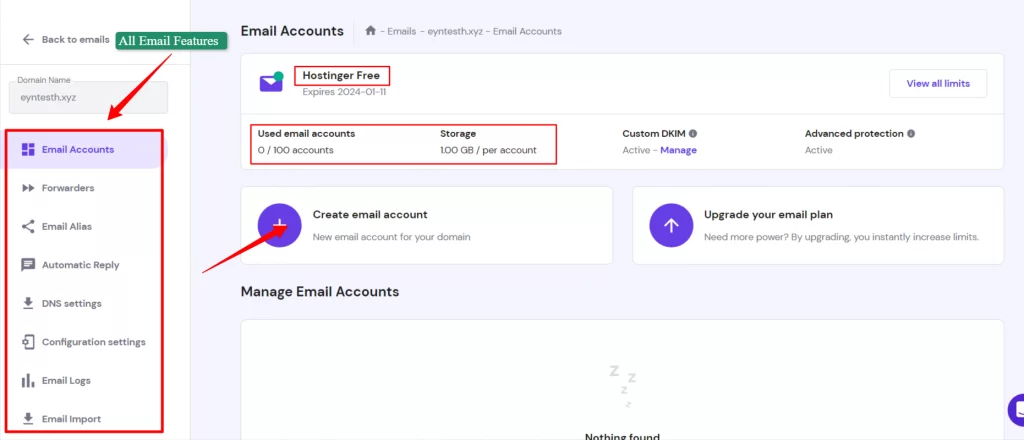
Task: Click the Configuration settings device icon
Action: click(28, 342)
